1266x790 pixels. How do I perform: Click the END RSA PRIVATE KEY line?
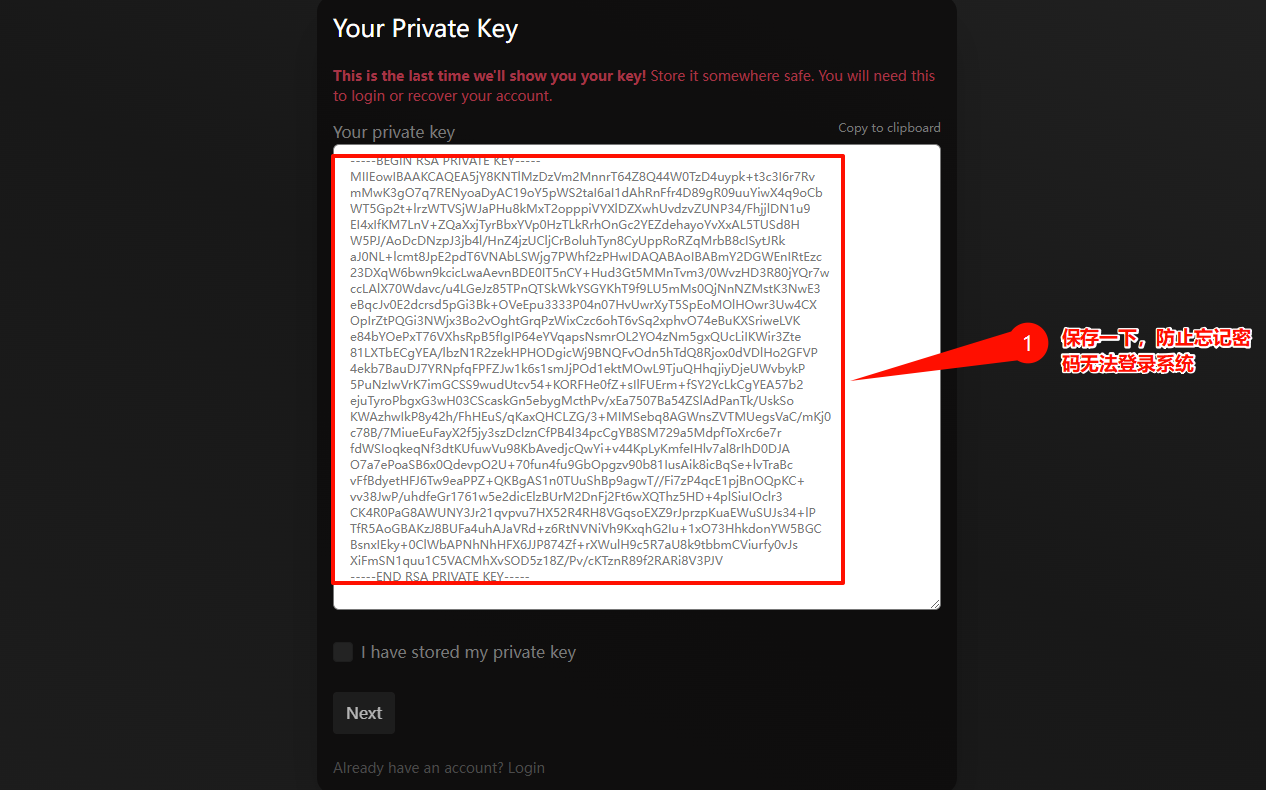[440, 577]
